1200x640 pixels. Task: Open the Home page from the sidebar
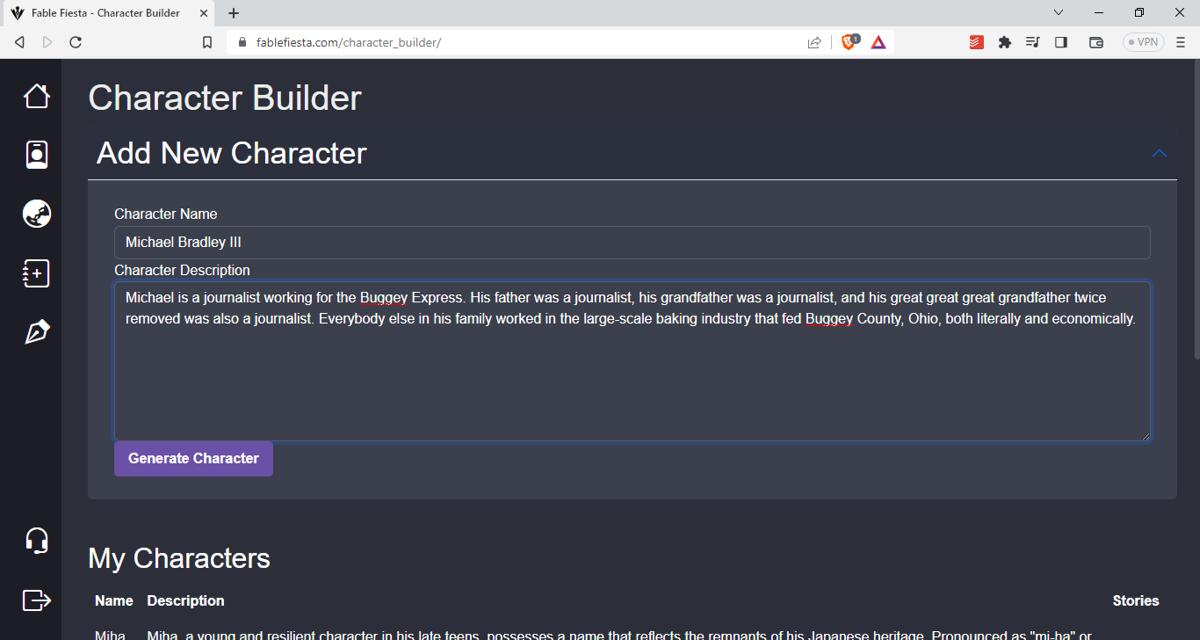(x=36, y=96)
